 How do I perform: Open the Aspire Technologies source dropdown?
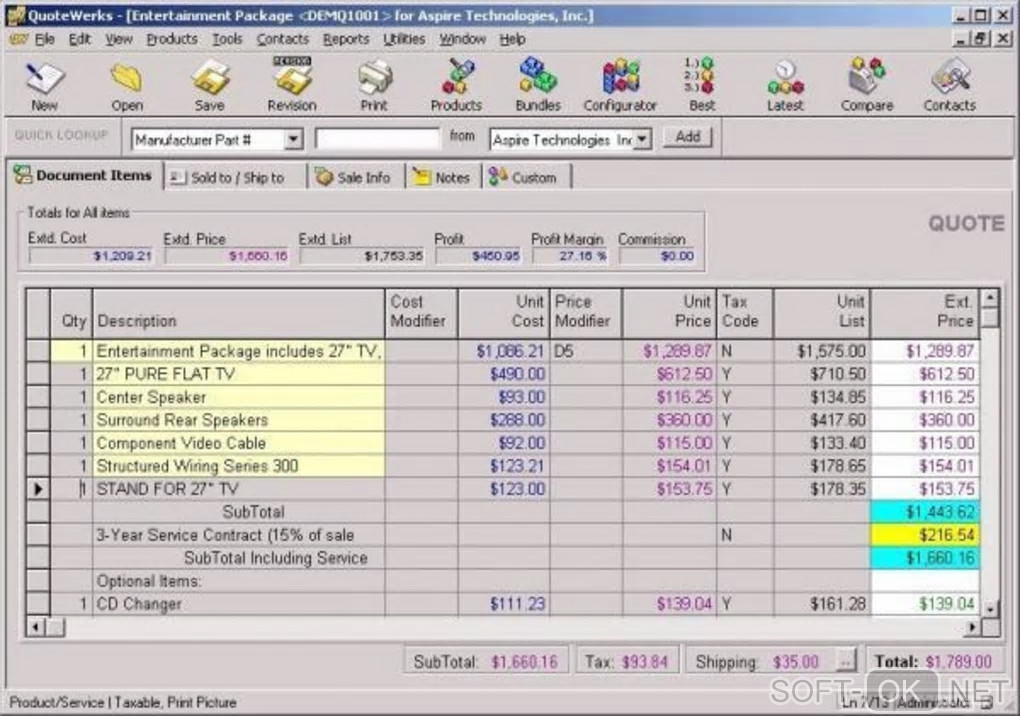[x=642, y=139]
